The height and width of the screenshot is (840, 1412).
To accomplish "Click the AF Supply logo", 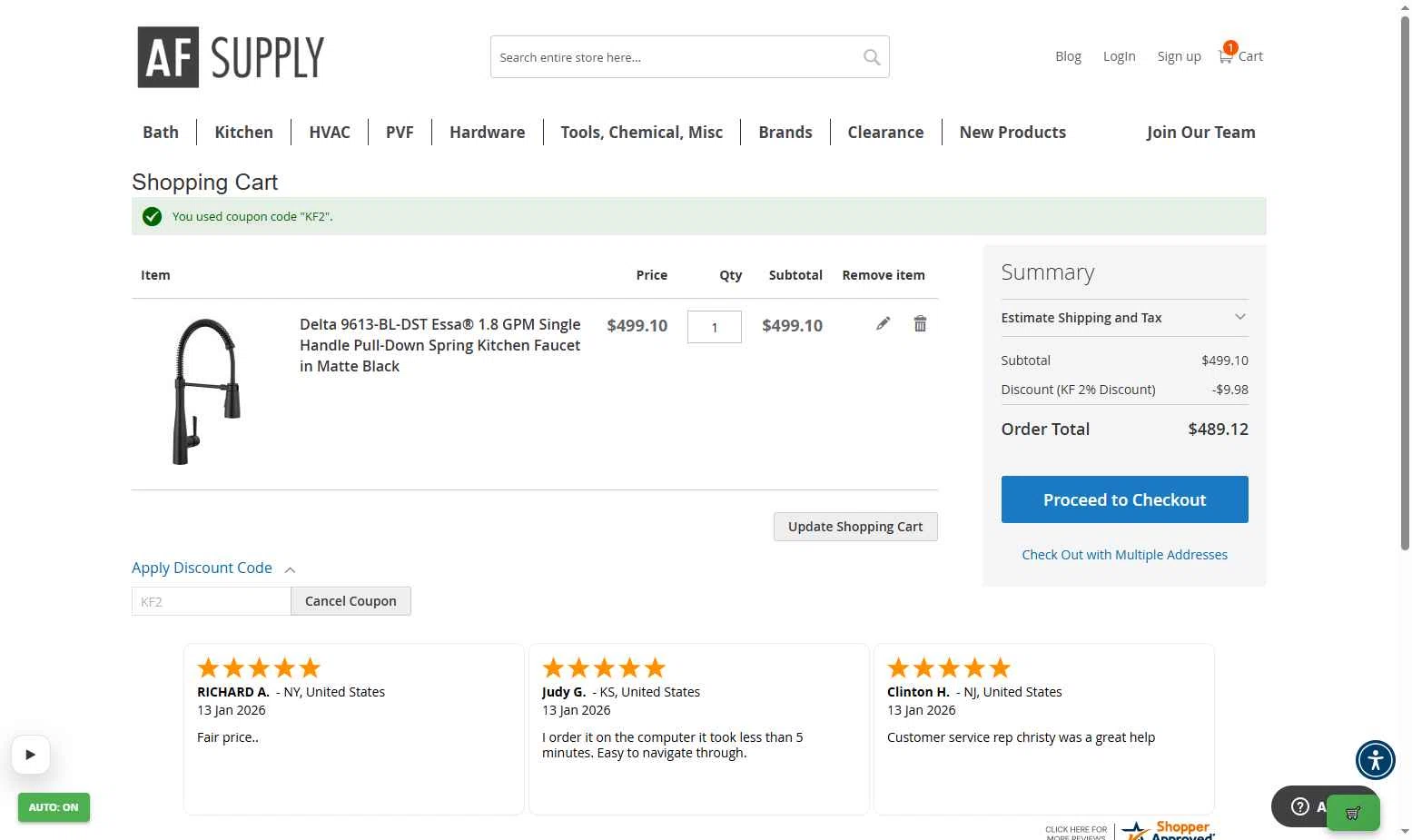I will [231, 57].
